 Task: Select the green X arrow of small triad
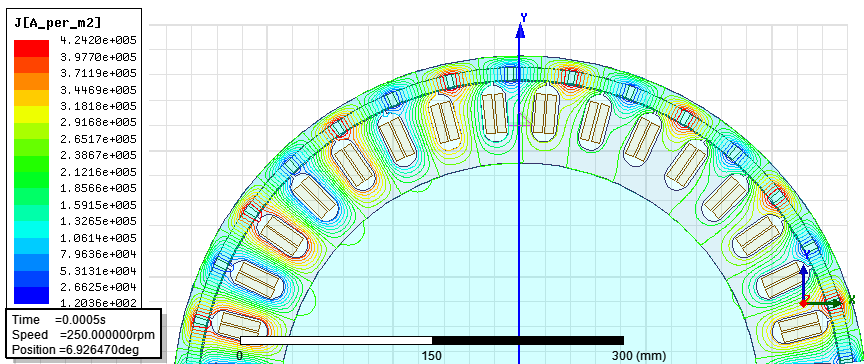pyautogui.click(x=825, y=303)
